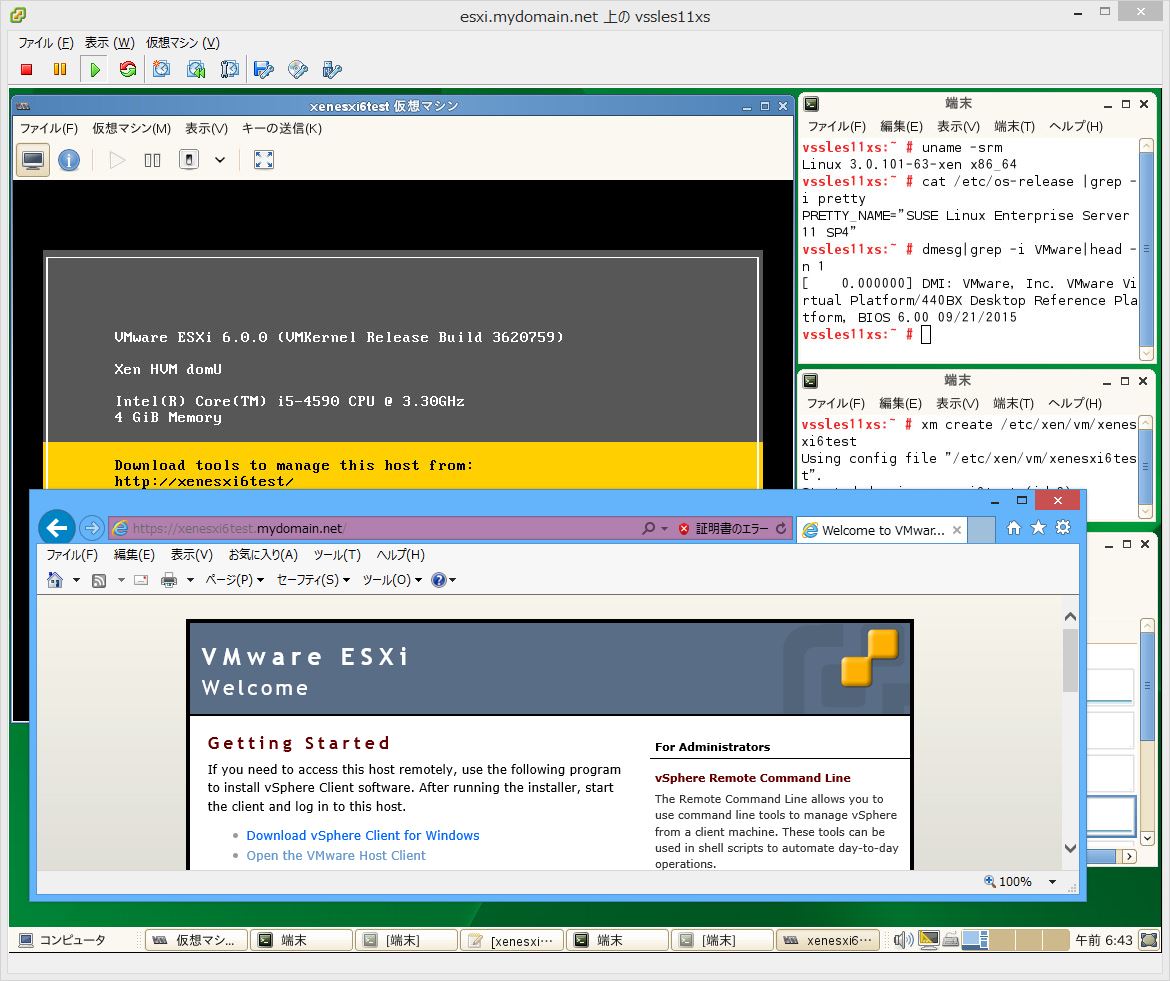
Task: Open ファイル(F) menu in the vSphere console window
Action: pyautogui.click(x=46, y=43)
